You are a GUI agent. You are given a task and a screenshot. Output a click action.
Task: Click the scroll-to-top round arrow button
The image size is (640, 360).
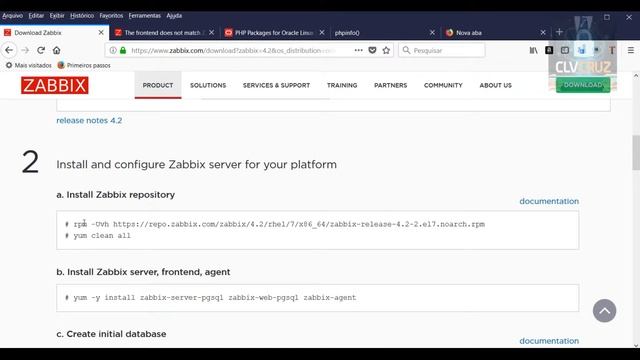[604, 311]
